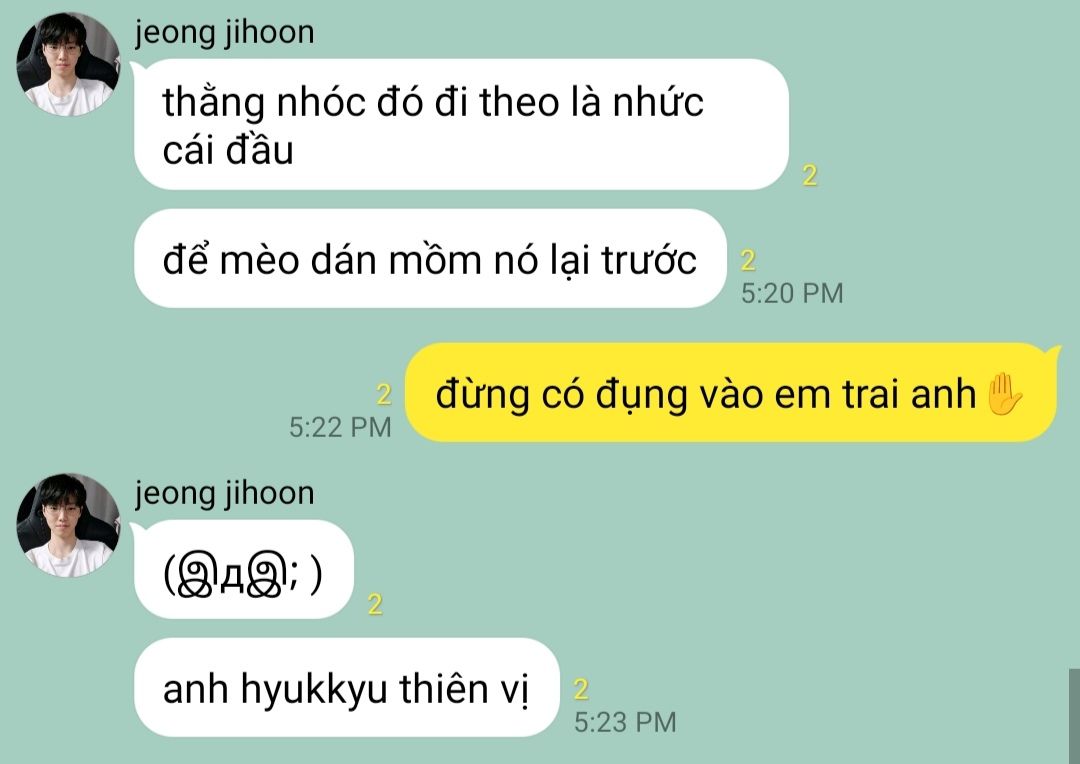Tap unread count above 5:22 PM
The width and height of the screenshot is (1080, 764).
(x=384, y=394)
